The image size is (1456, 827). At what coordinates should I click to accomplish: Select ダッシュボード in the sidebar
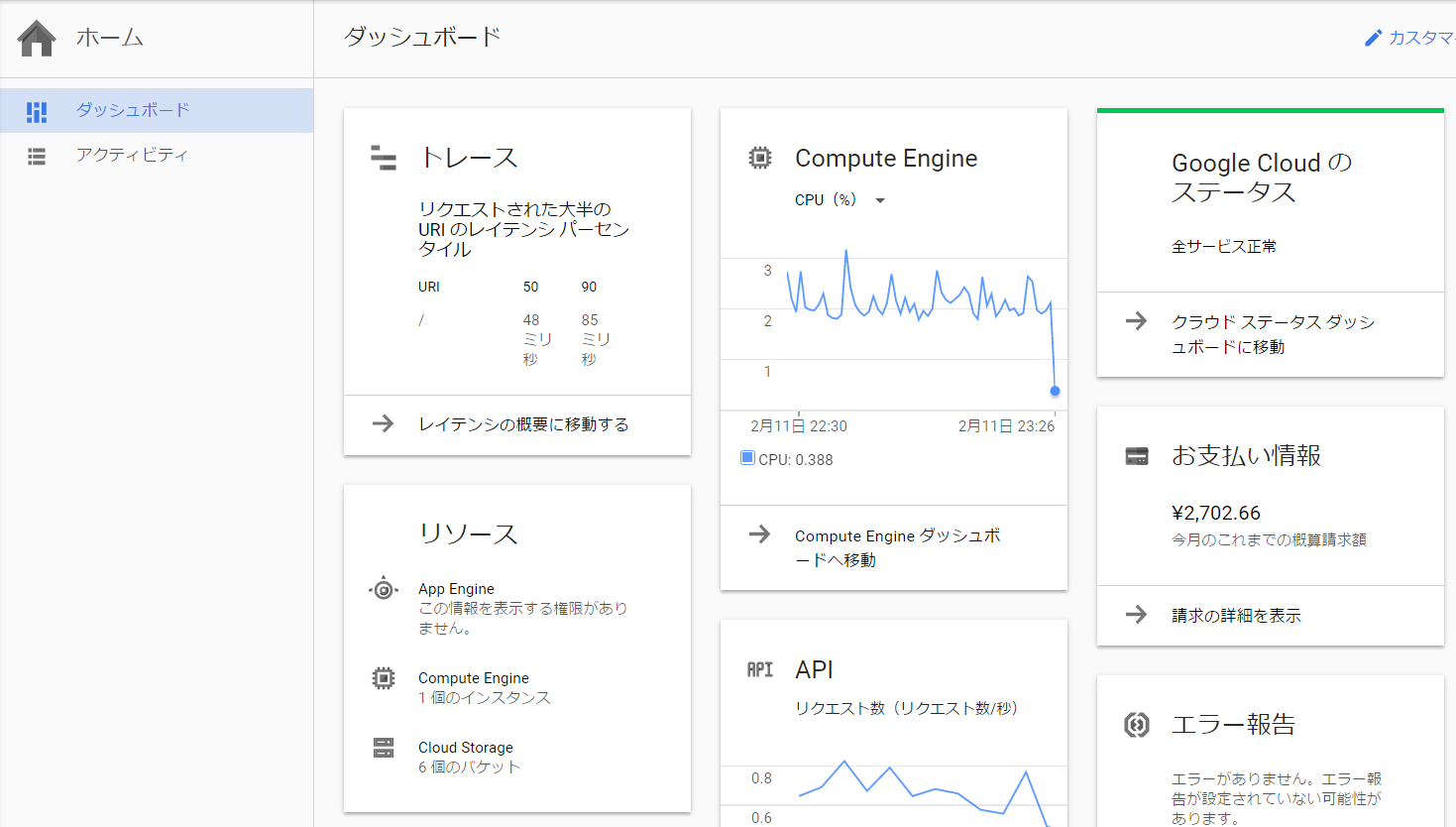[157, 110]
